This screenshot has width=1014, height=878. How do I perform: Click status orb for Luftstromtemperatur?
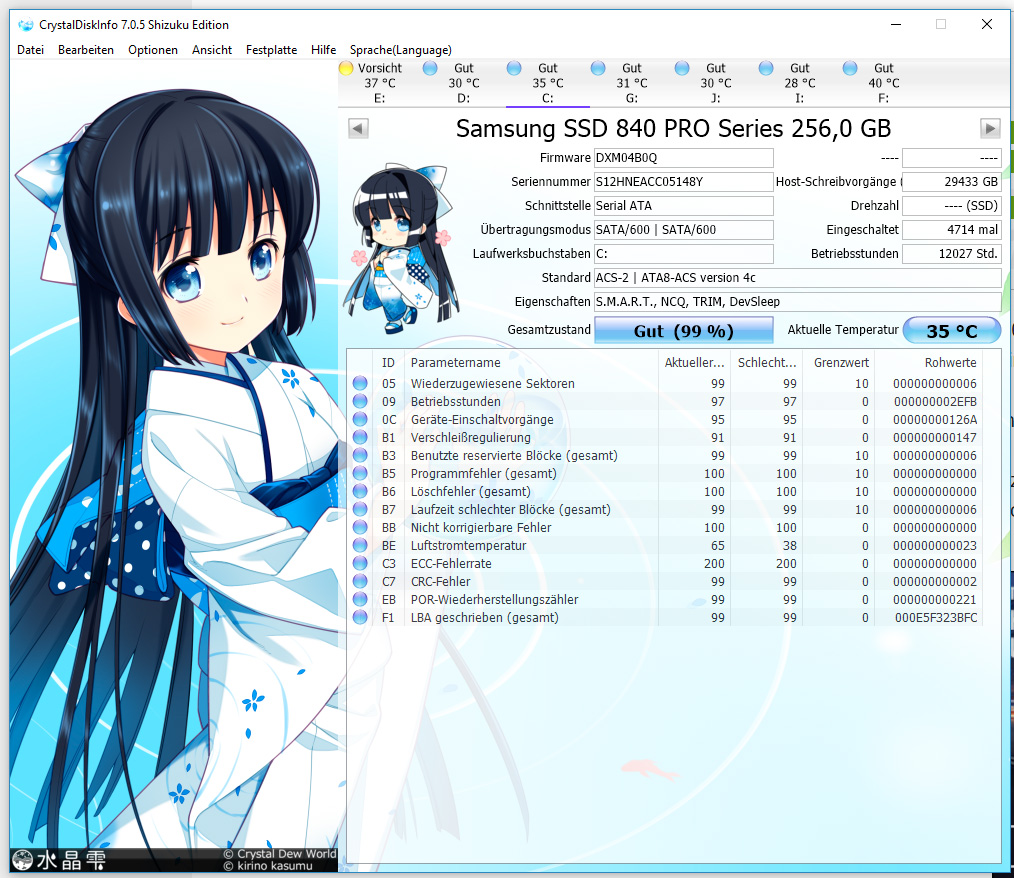(360, 546)
